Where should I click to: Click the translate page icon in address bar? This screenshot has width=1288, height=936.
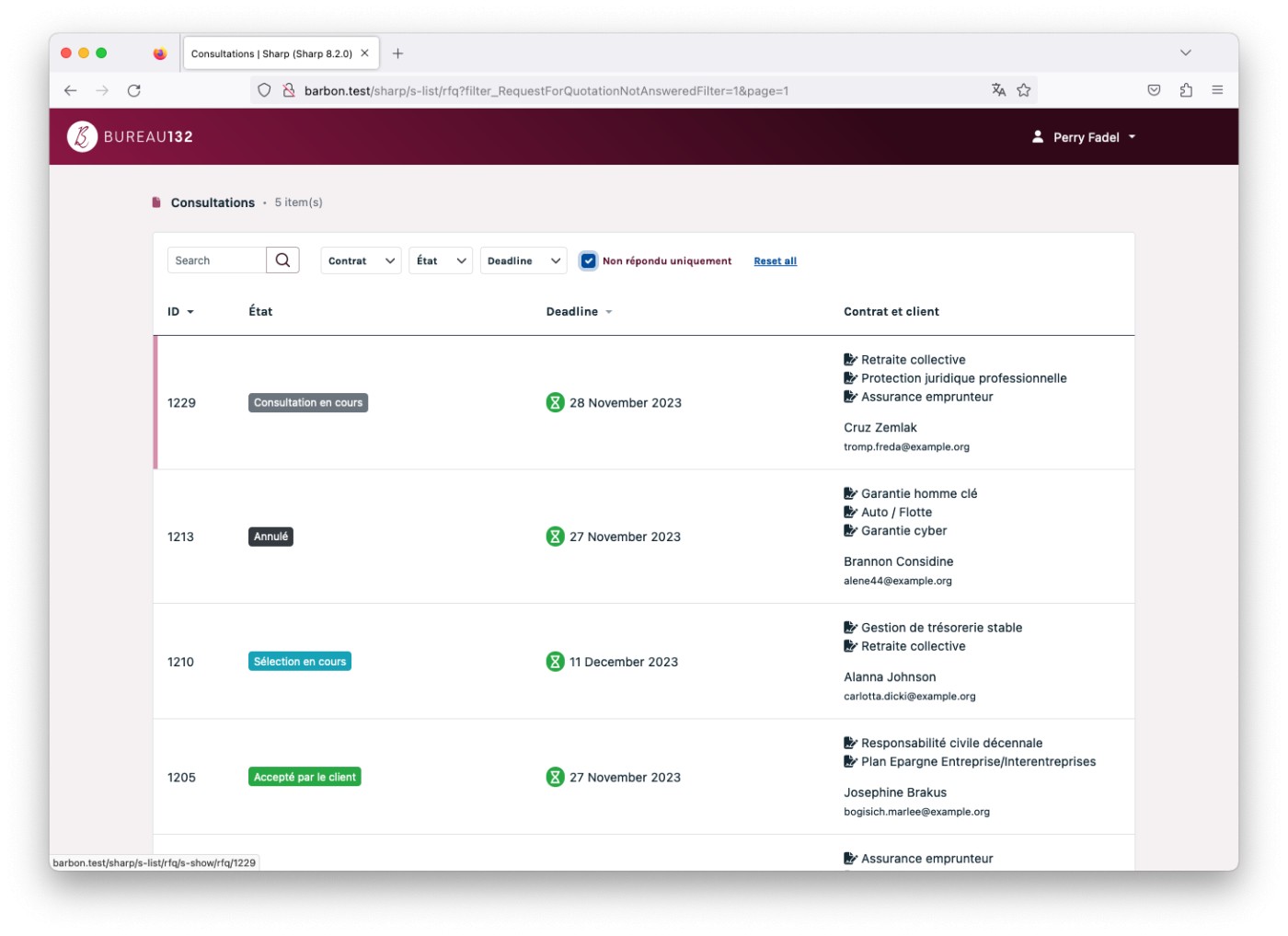pos(998,90)
